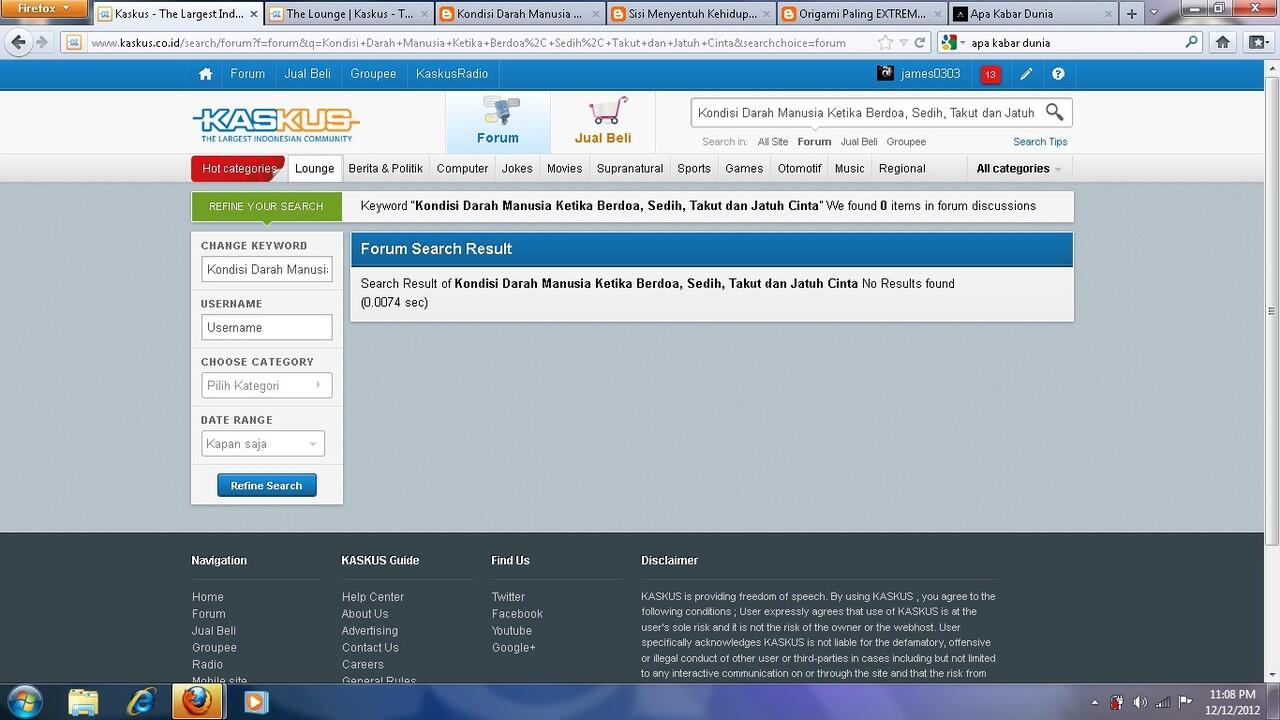Click the Firefox taskbar icon
Image resolution: width=1280 pixels, height=720 pixels.
point(197,702)
